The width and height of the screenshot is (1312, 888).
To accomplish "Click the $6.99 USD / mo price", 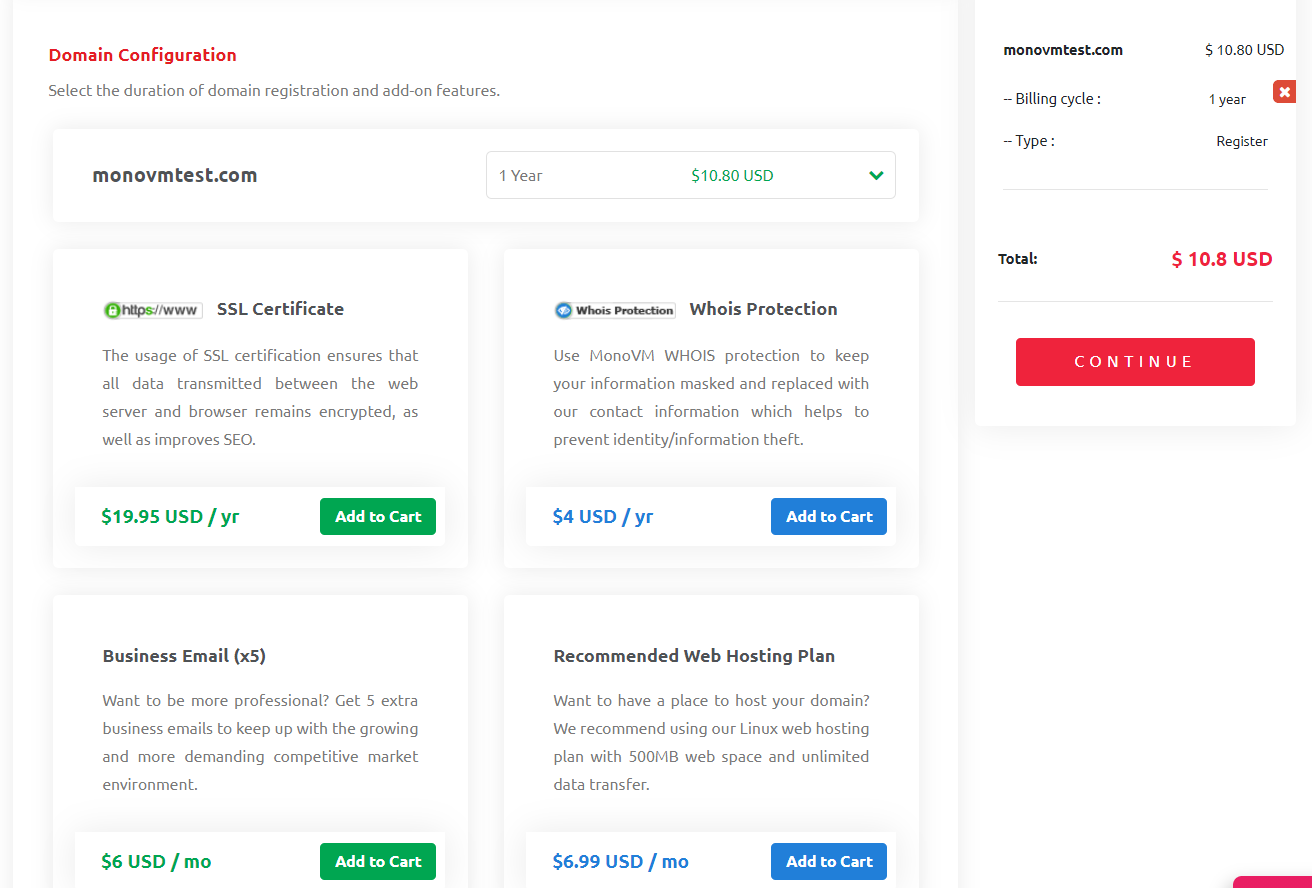I will [620, 861].
